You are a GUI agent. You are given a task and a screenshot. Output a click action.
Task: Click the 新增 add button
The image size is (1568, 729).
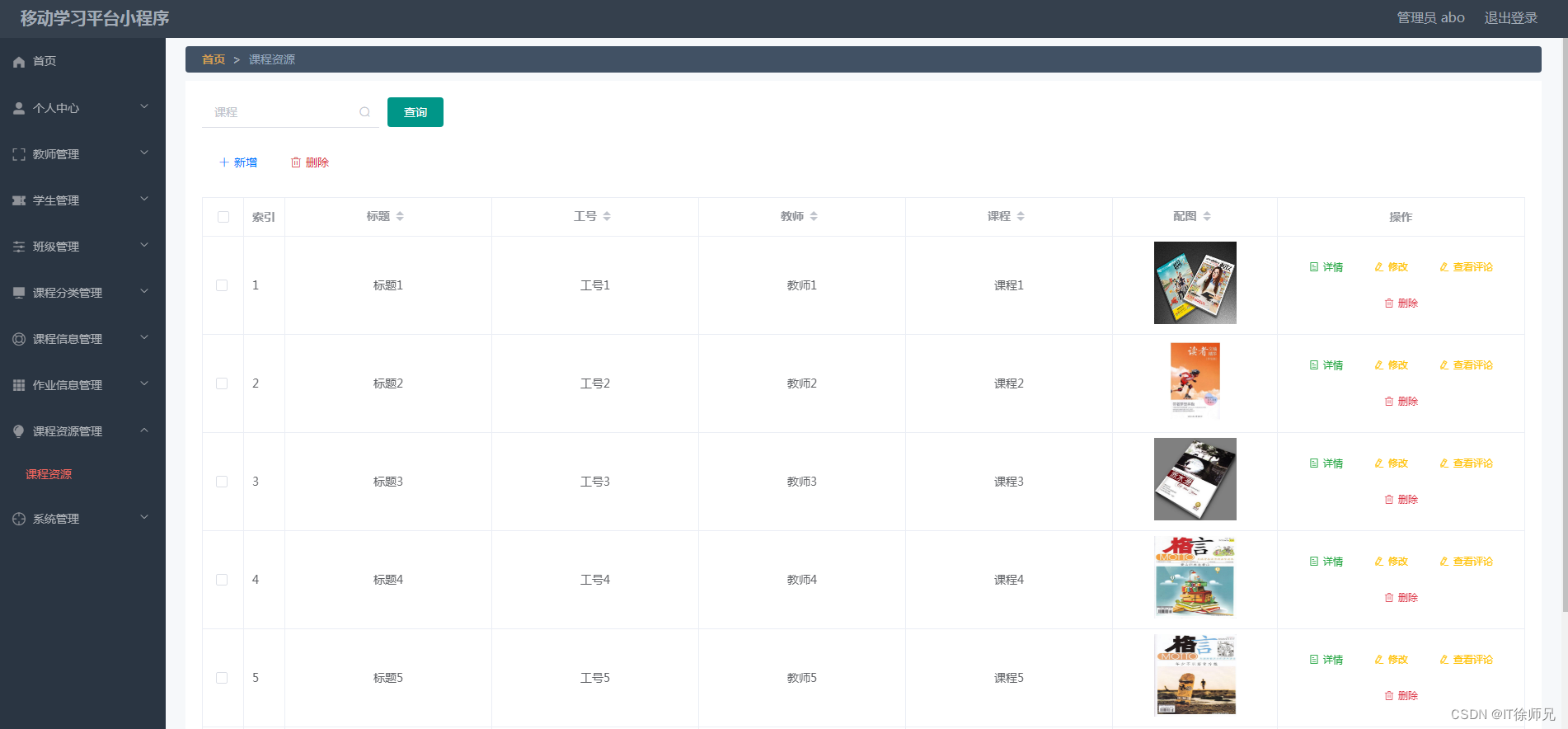tap(238, 162)
